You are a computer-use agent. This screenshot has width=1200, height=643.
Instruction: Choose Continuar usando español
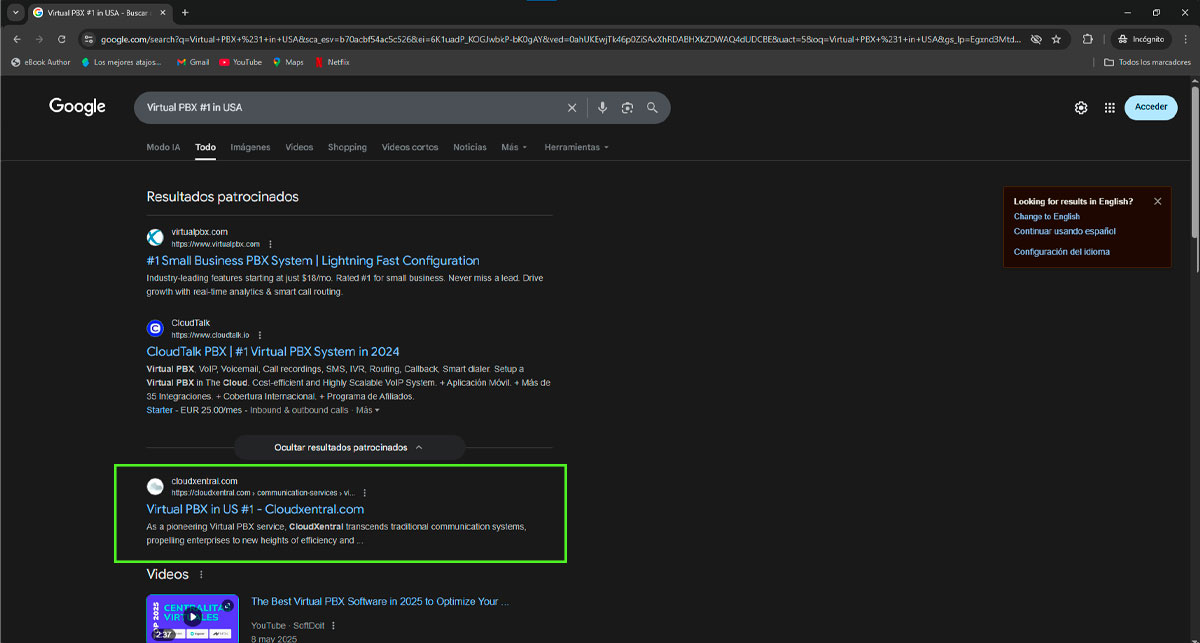click(x=1065, y=231)
